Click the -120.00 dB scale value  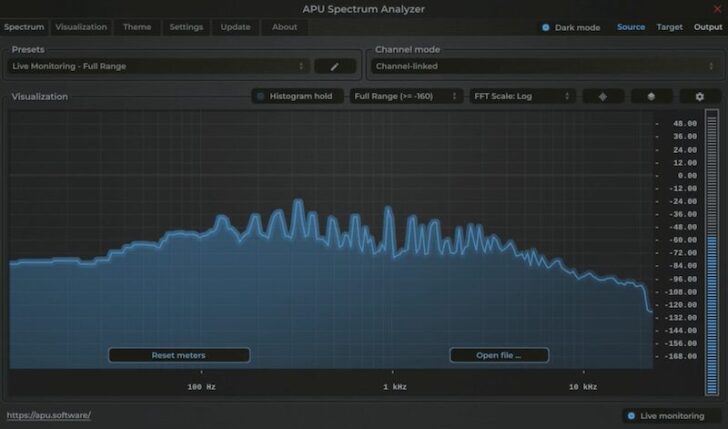click(x=681, y=305)
